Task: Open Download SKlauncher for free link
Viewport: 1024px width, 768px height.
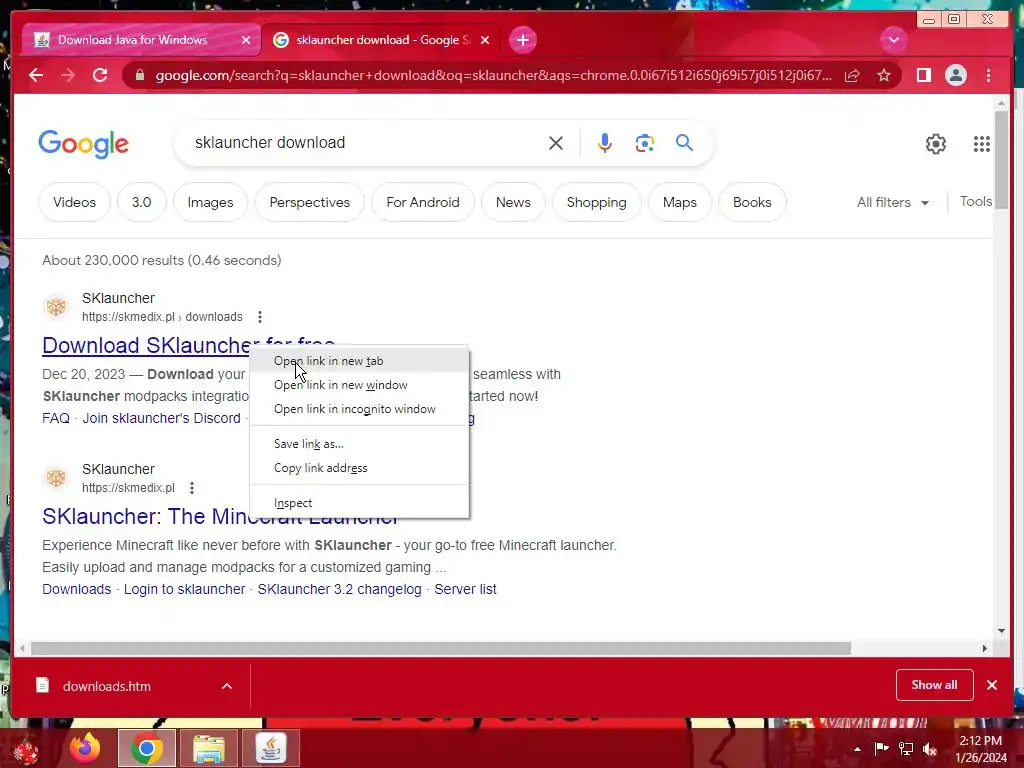Action: click(x=146, y=345)
